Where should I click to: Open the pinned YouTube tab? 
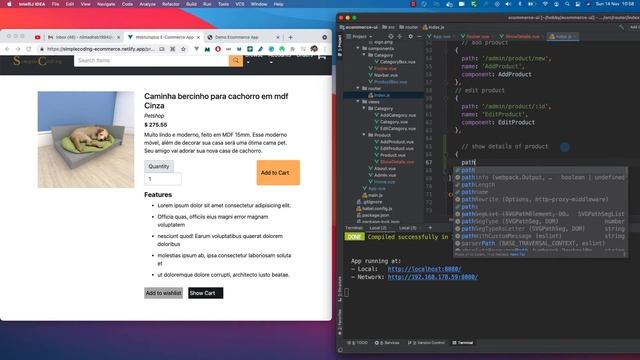click(x=38, y=37)
